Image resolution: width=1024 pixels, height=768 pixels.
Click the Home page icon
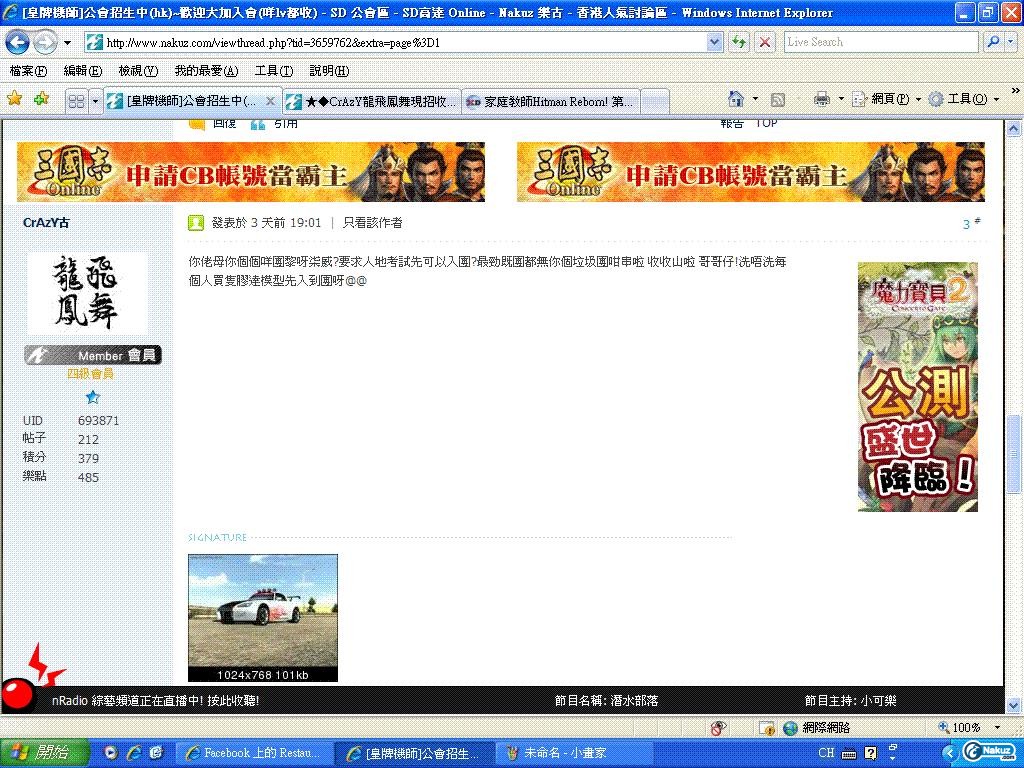click(736, 99)
